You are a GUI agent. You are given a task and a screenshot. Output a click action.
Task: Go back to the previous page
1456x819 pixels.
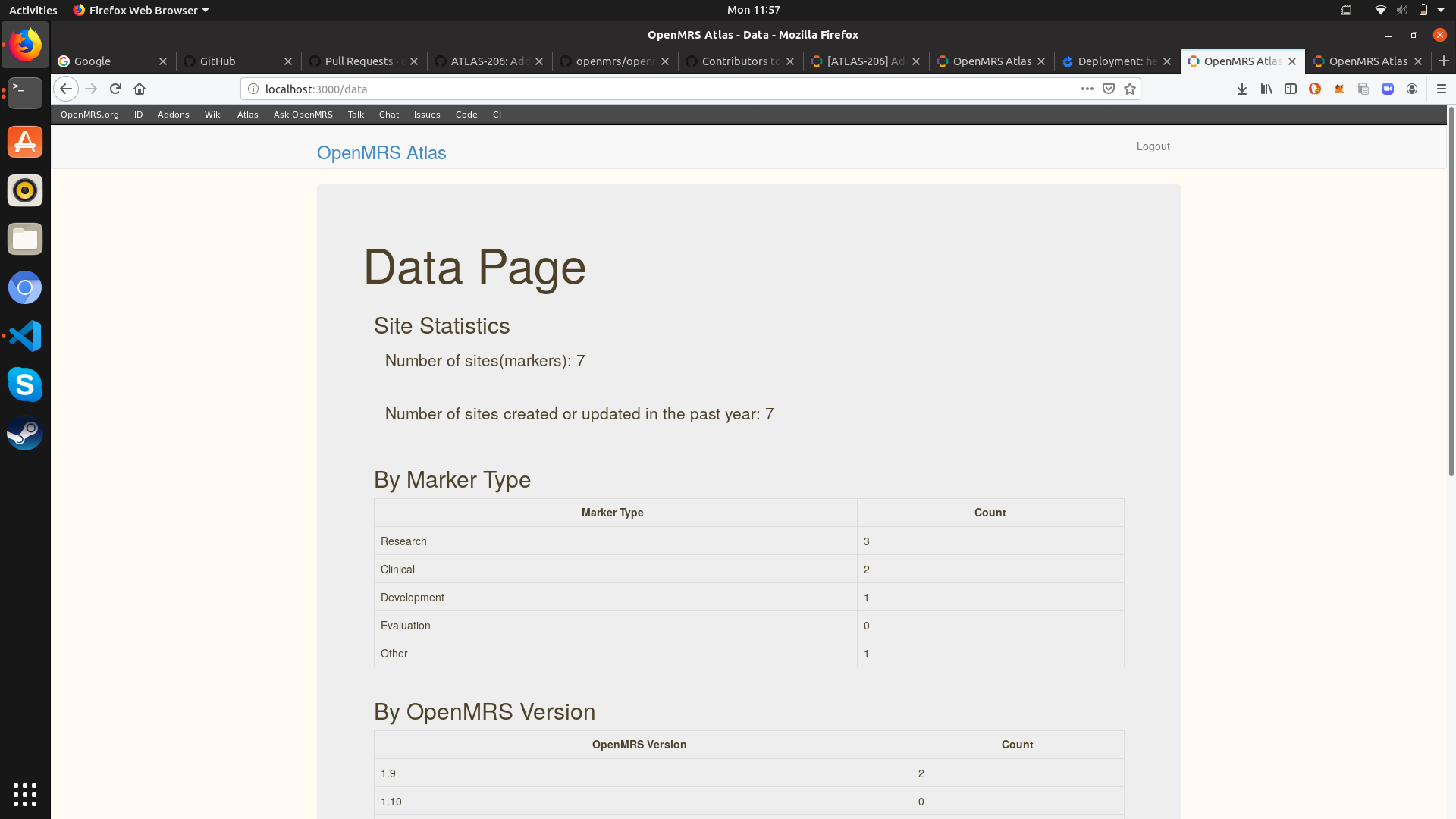click(66, 89)
